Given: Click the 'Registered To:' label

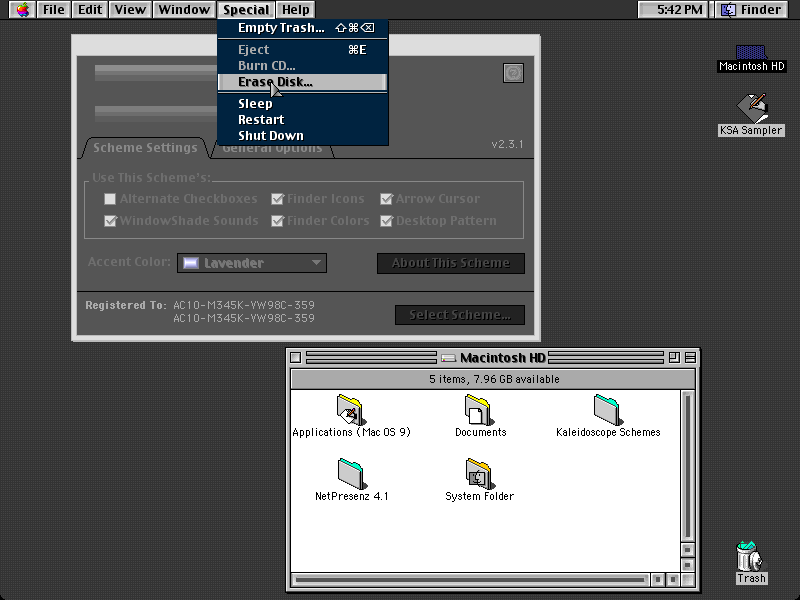Looking at the screenshot, I should (126, 305).
